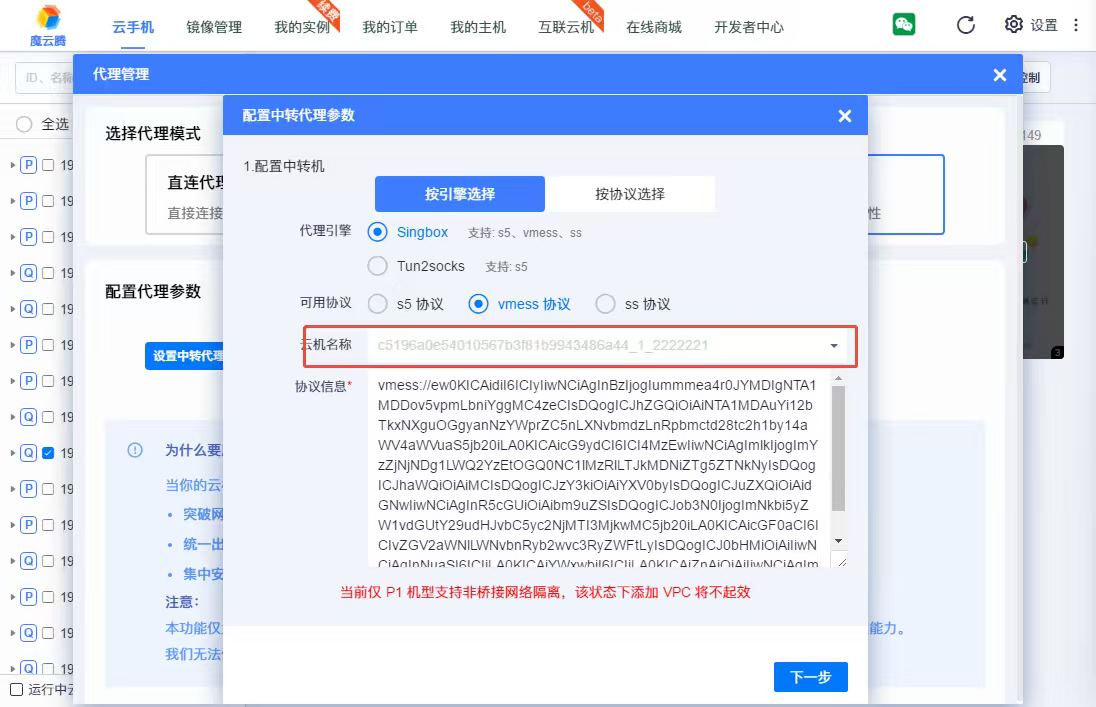The width and height of the screenshot is (1096, 707).
Task: Click the 魔云腾 logo
Action: (x=47, y=25)
